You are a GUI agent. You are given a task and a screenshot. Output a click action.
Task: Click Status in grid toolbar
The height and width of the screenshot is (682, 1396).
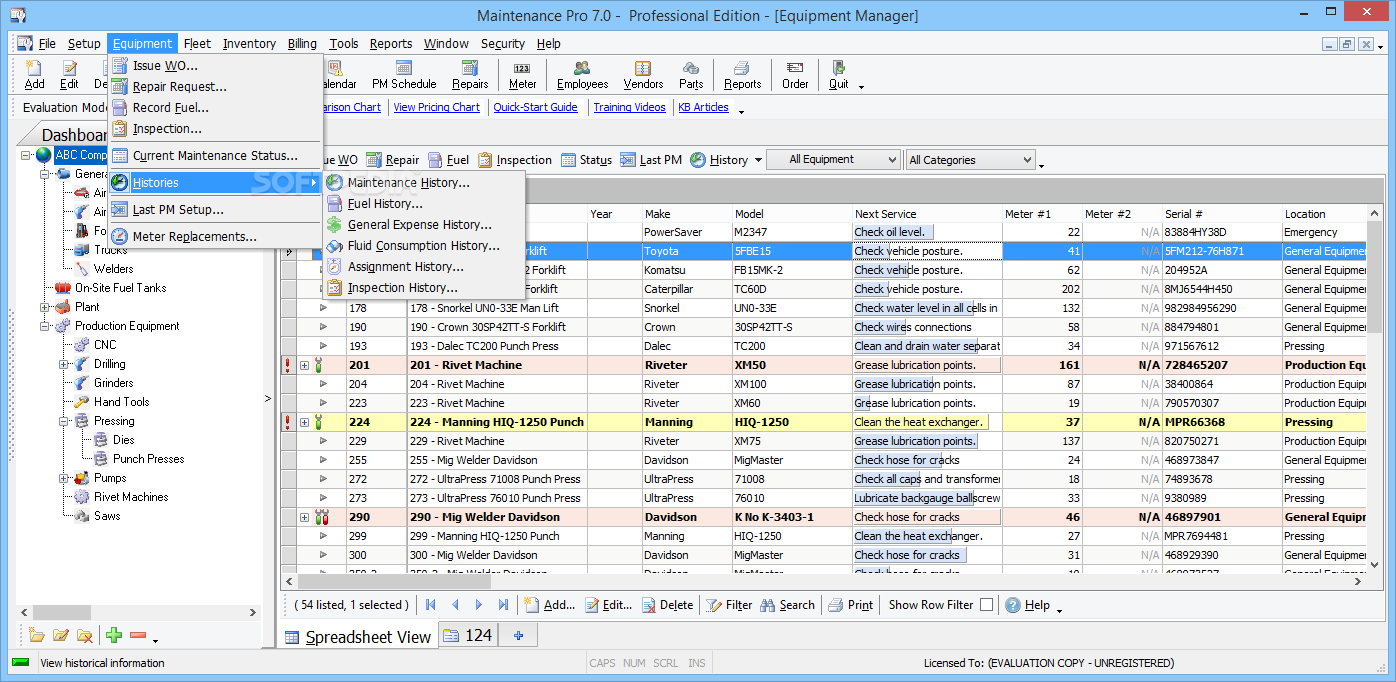(587, 160)
